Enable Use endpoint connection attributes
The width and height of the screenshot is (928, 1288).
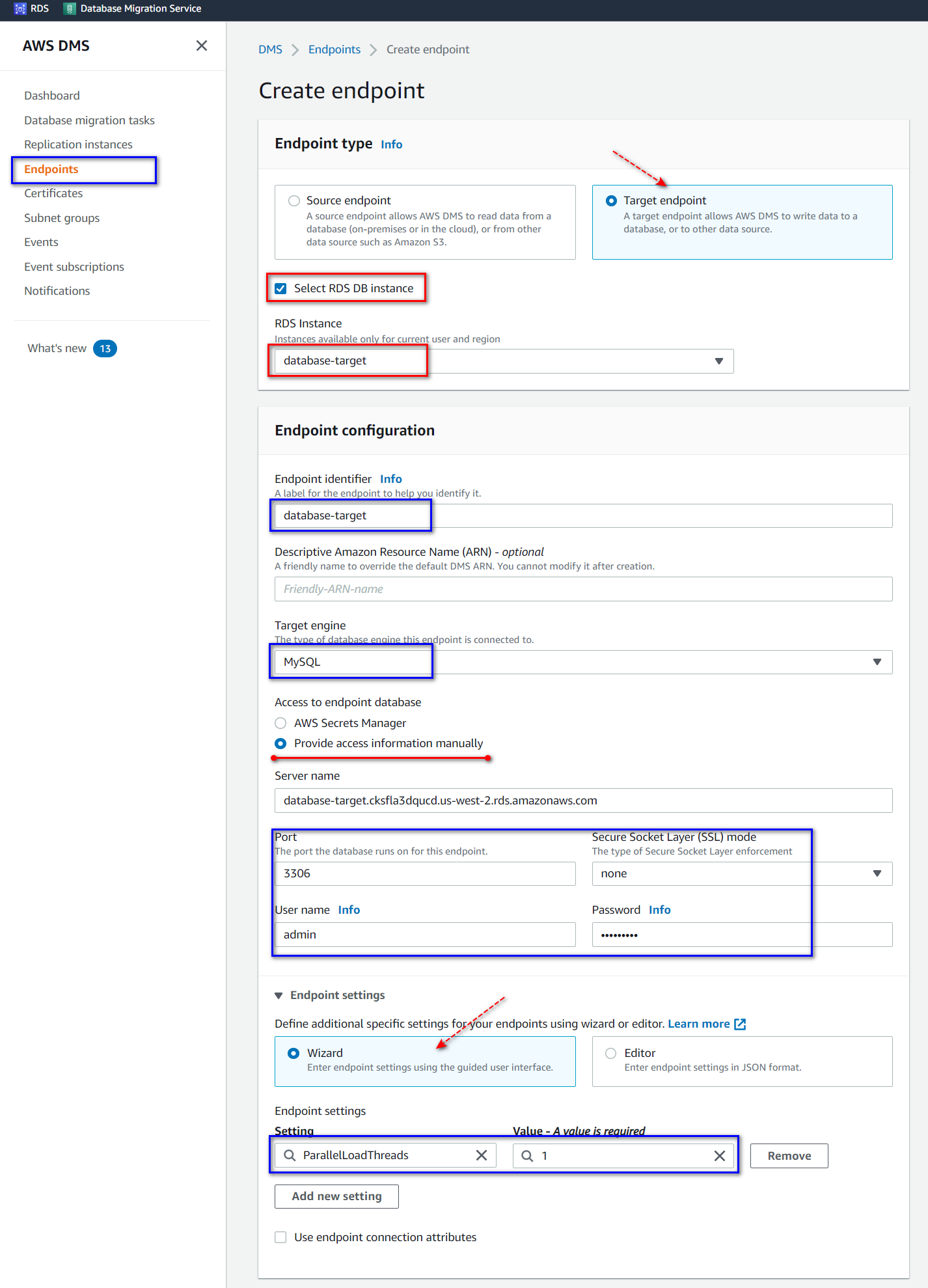tap(280, 1237)
